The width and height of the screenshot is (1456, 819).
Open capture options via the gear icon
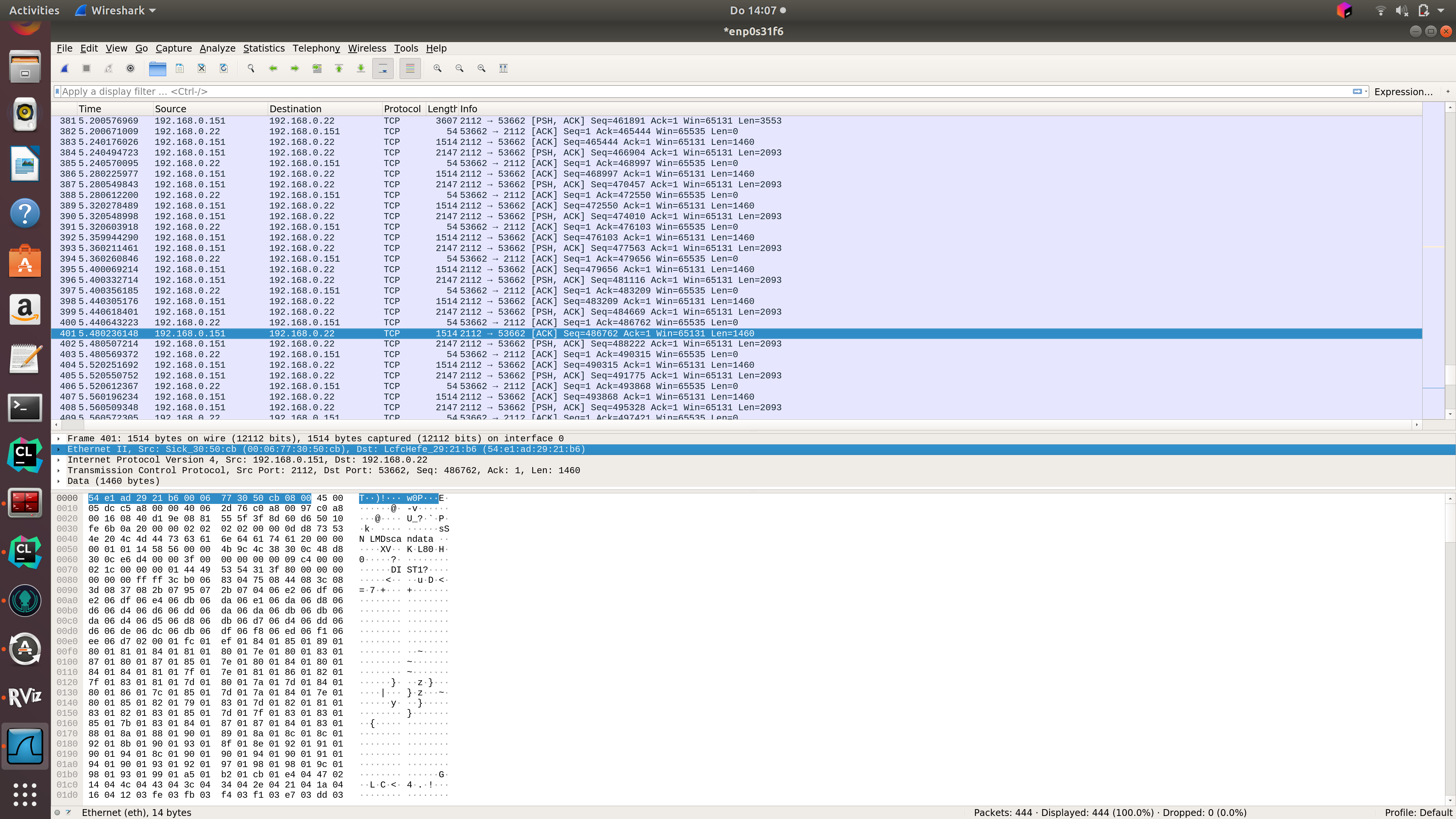click(130, 68)
